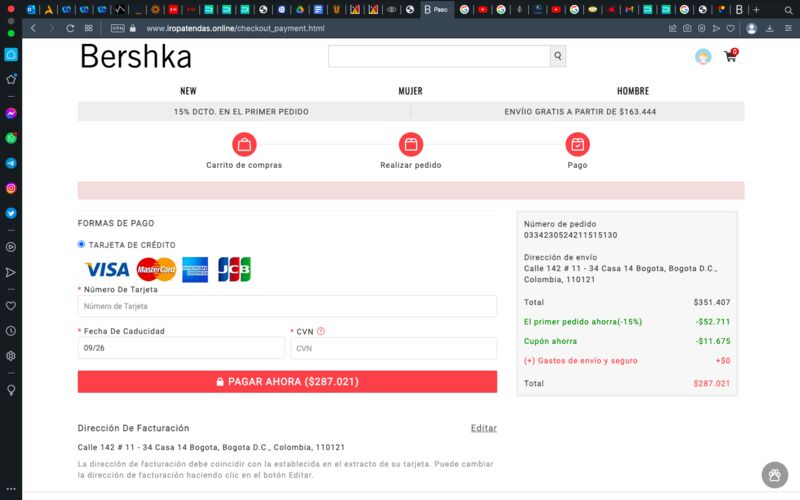Open a new tab with plus button
800x500 pixels.
coord(756,10)
